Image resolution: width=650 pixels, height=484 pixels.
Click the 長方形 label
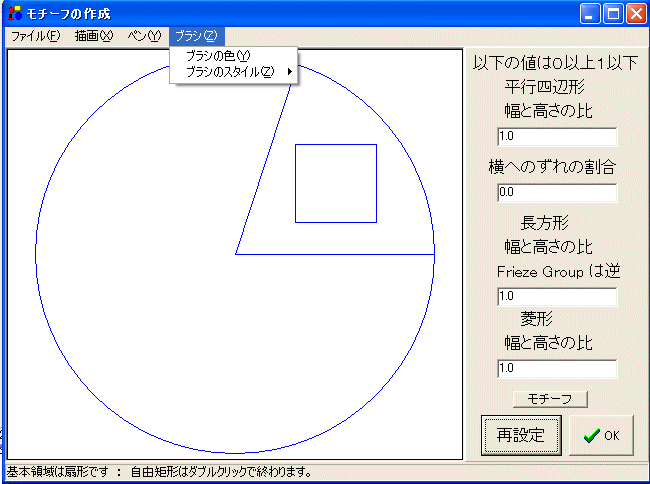(544, 223)
